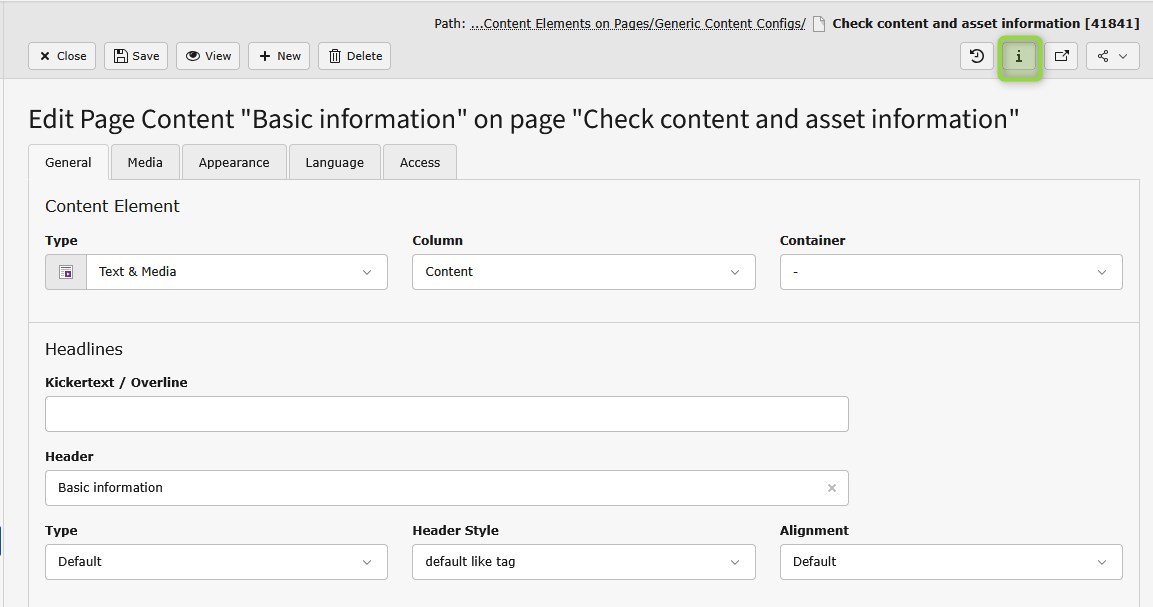Image resolution: width=1153 pixels, height=607 pixels.
Task: Save the page content
Action: click(x=137, y=56)
